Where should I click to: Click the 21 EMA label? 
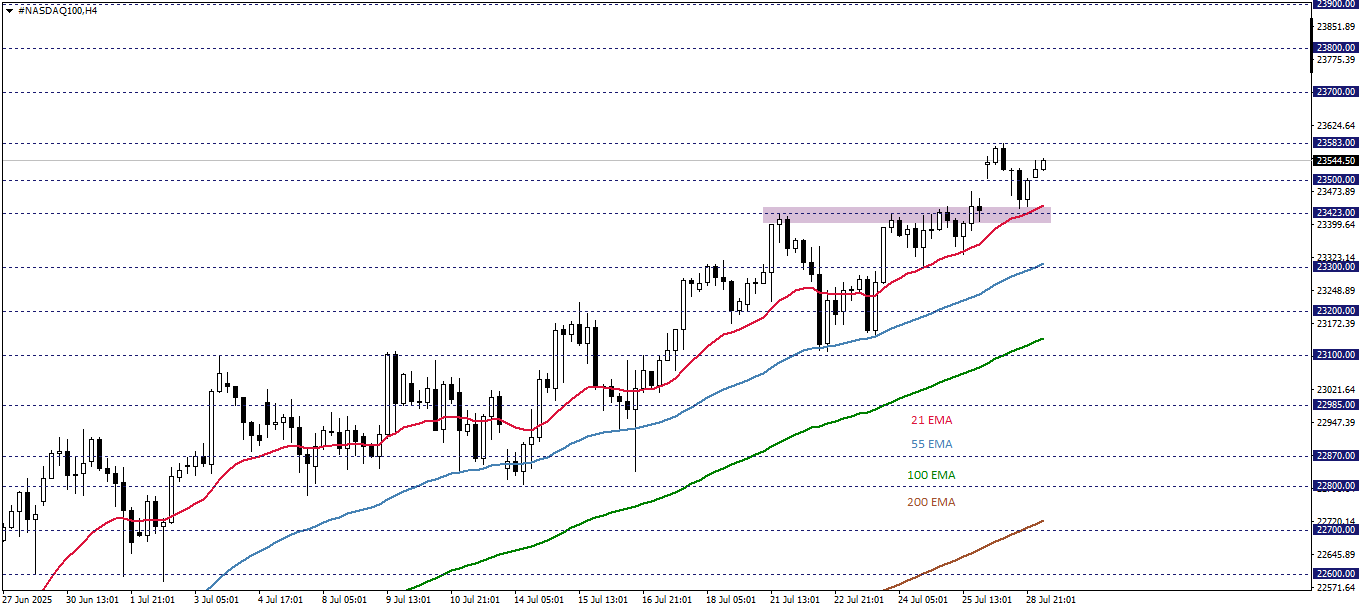click(931, 420)
